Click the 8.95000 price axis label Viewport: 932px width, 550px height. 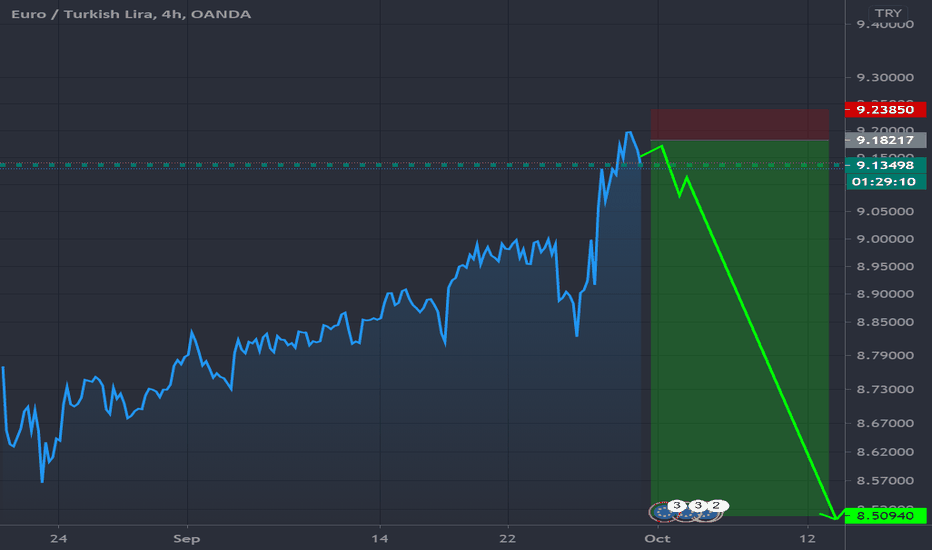coord(885,266)
